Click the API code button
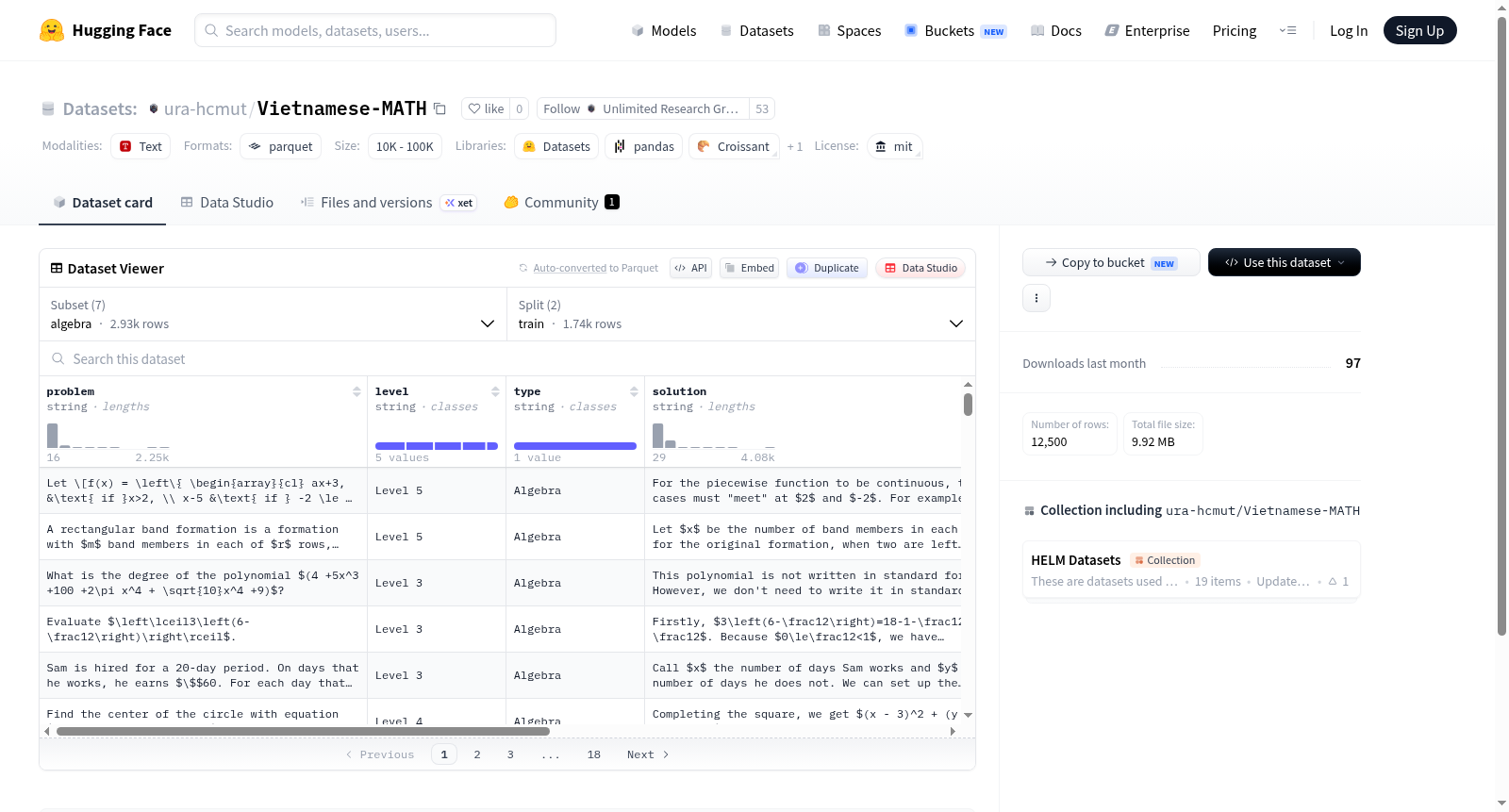This screenshot has height=812, width=1509. point(690,268)
